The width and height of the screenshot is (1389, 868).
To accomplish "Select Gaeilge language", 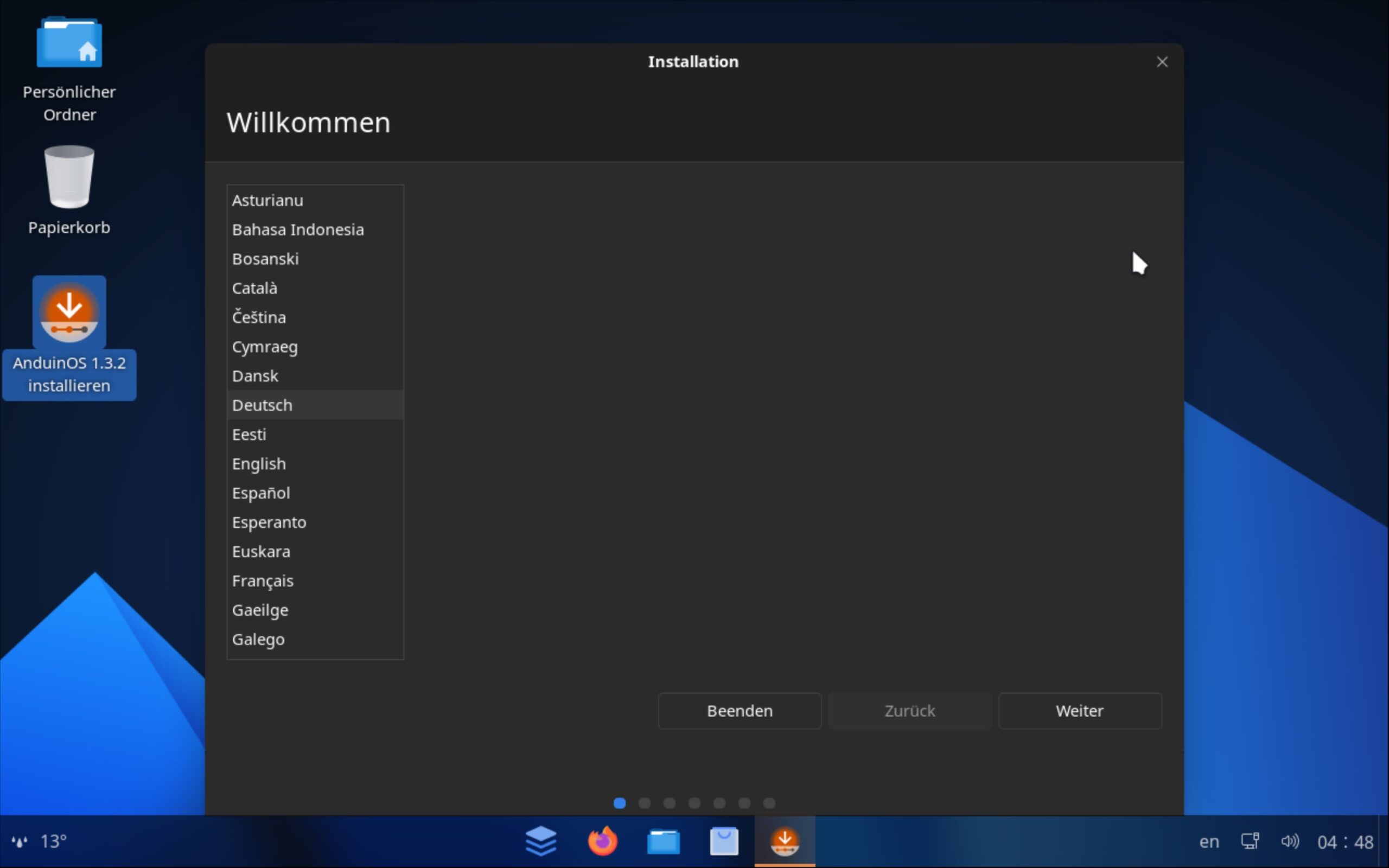I will [x=316, y=610].
